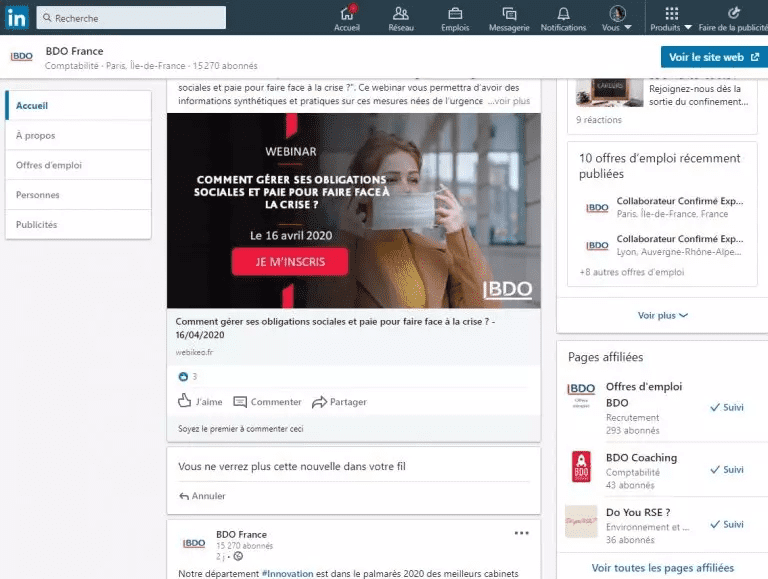Click BDO Coaching page name
The width and height of the screenshot is (768, 579).
641,458
